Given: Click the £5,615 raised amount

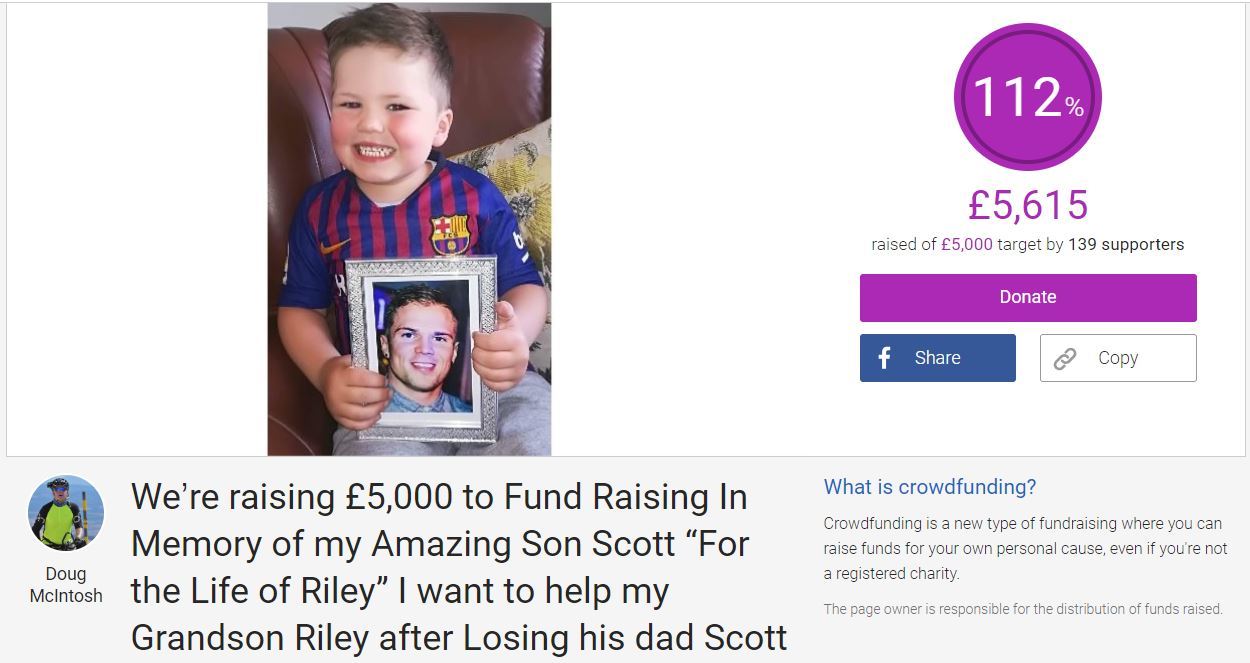Looking at the screenshot, I should point(1028,205).
